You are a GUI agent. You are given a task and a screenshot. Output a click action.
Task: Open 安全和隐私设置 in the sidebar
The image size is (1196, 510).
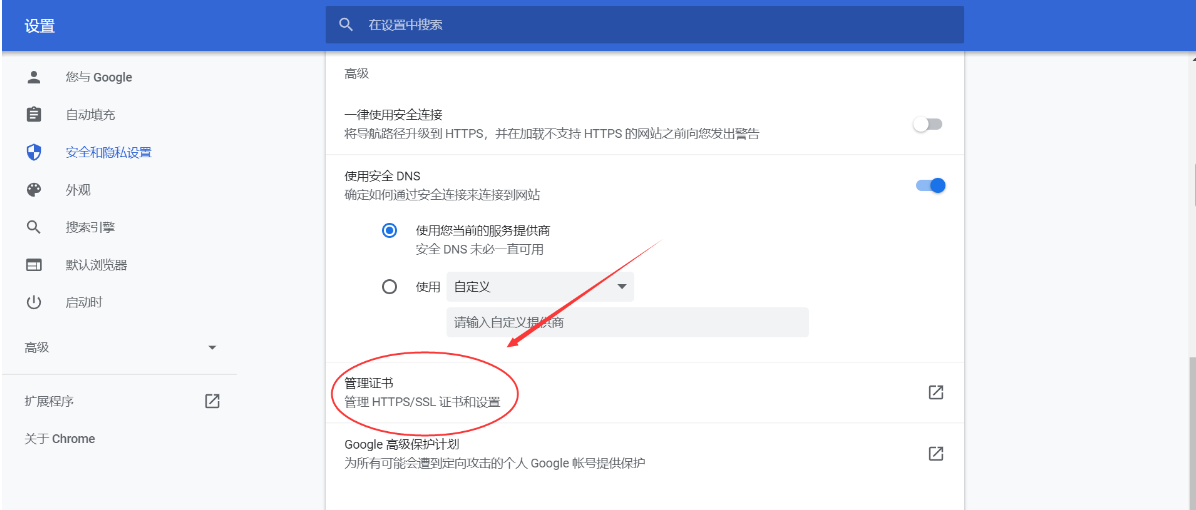point(108,152)
